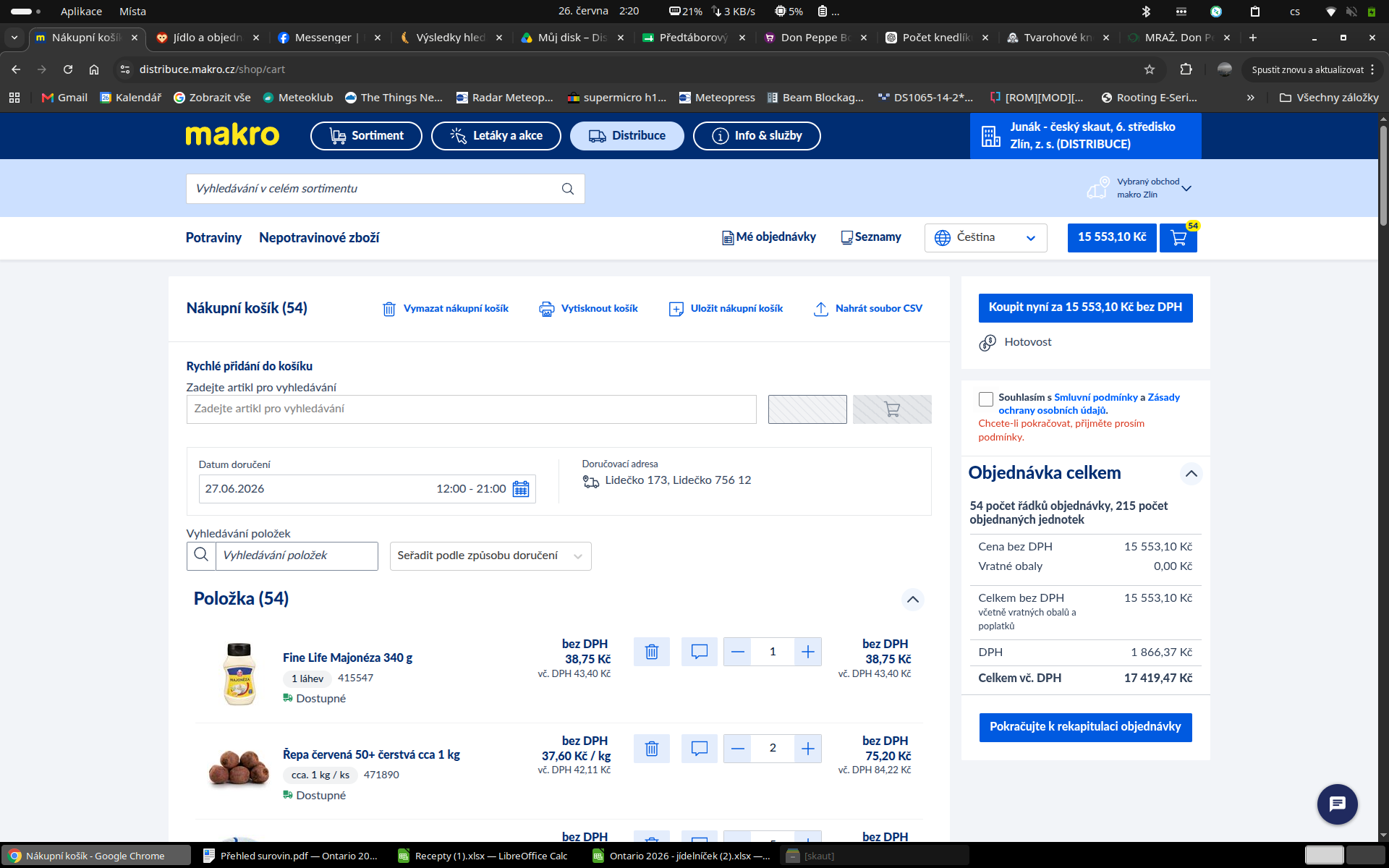Increase the Fine Life Majonéza quantity
1389x868 pixels.
pos(808,652)
